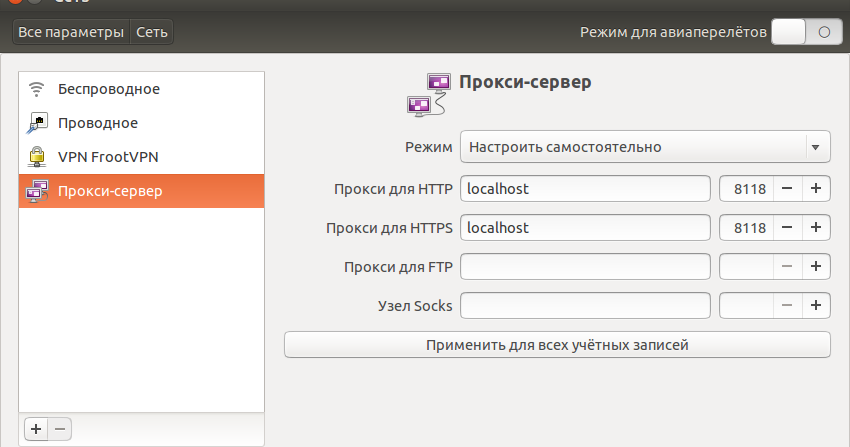Increase the FTP proxy port
This screenshot has height=447, width=850.
click(x=816, y=267)
